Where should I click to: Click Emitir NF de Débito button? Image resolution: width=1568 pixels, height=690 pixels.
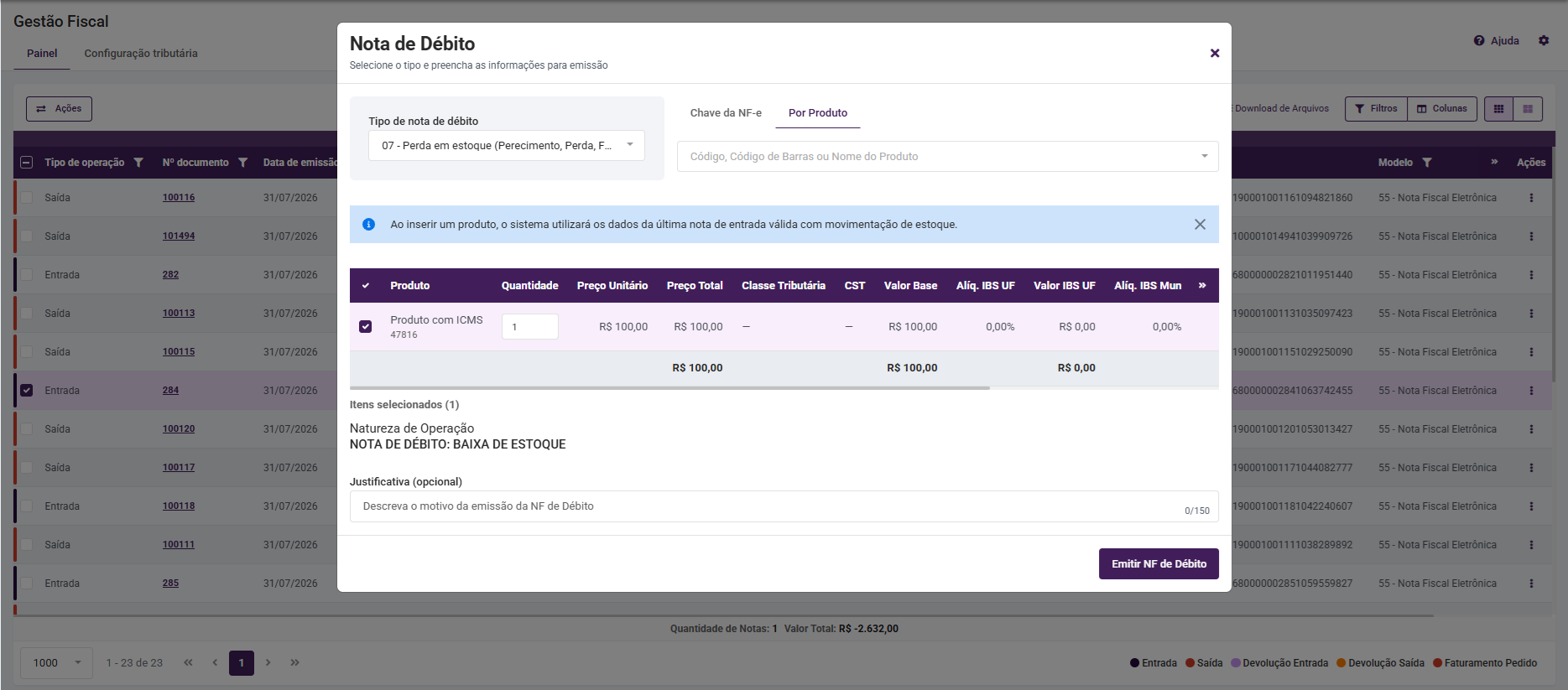[1159, 563]
